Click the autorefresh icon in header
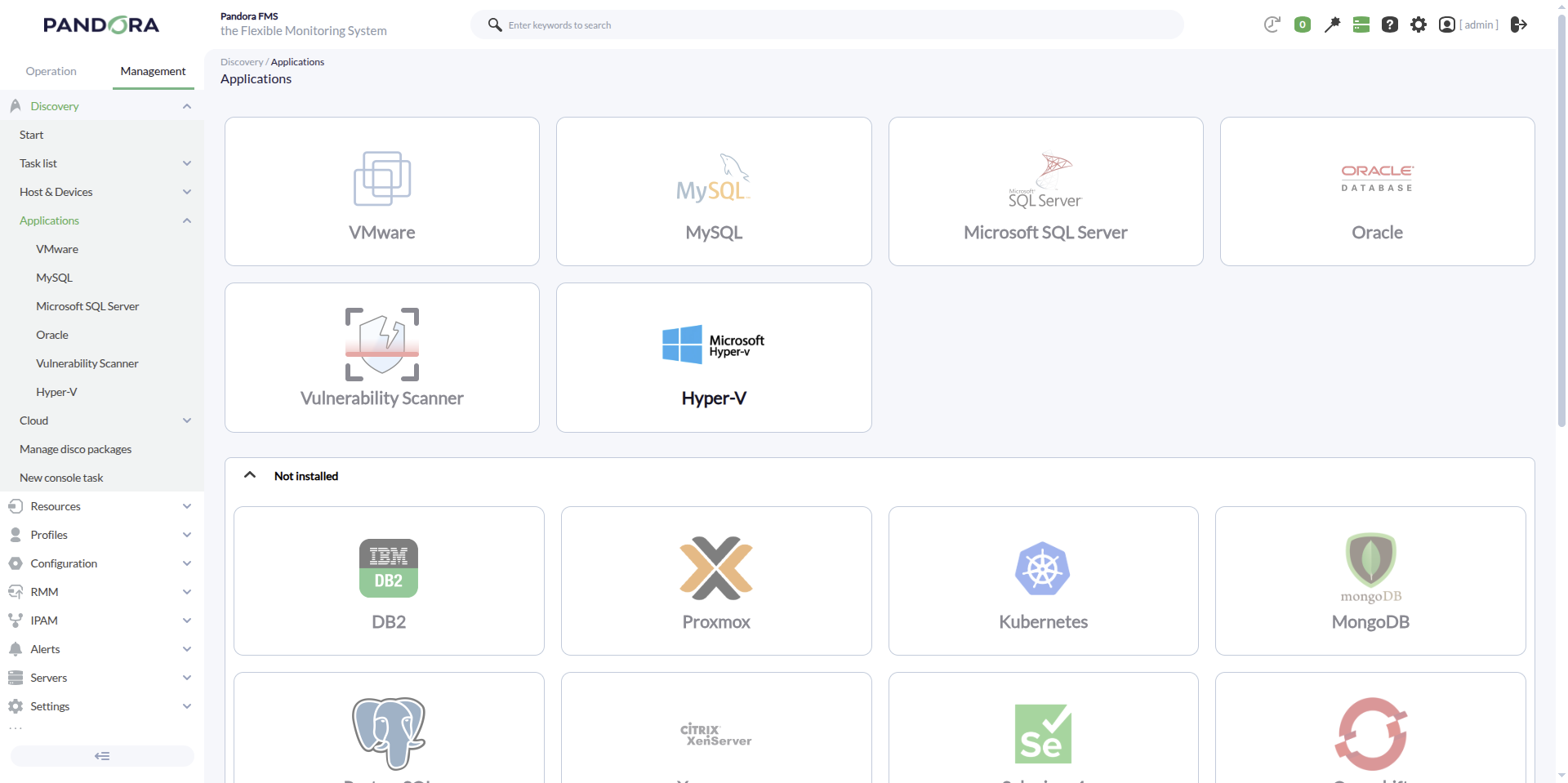Screen dimensions: 1568x783 1272,24
